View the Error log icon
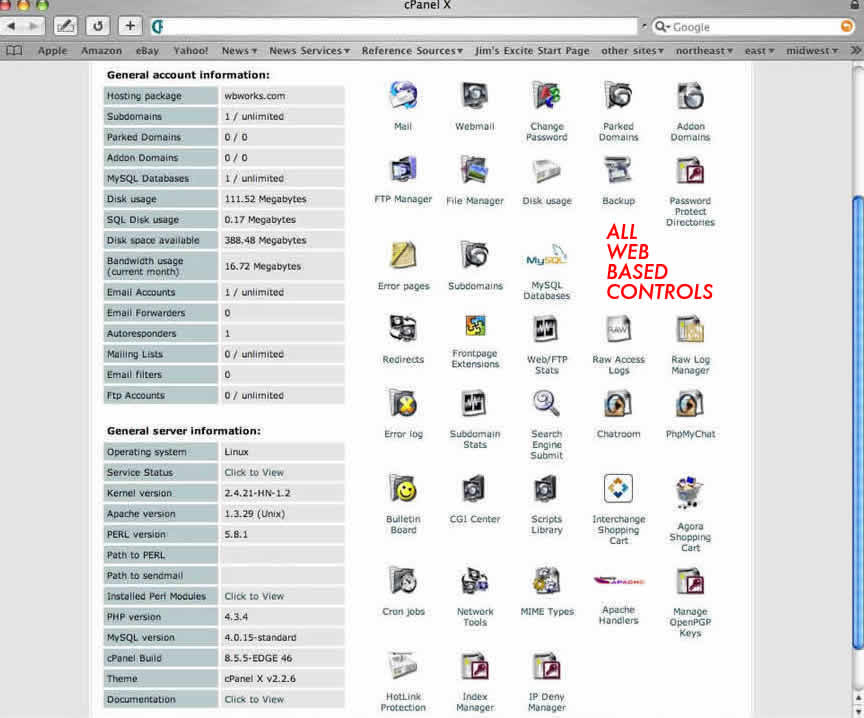This screenshot has width=864, height=718. [x=403, y=403]
